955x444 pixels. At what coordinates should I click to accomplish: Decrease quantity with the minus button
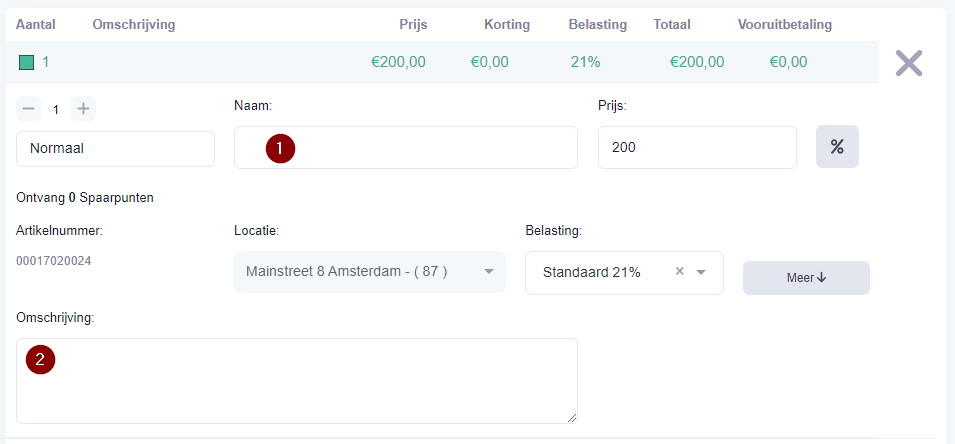coord(28,109)
